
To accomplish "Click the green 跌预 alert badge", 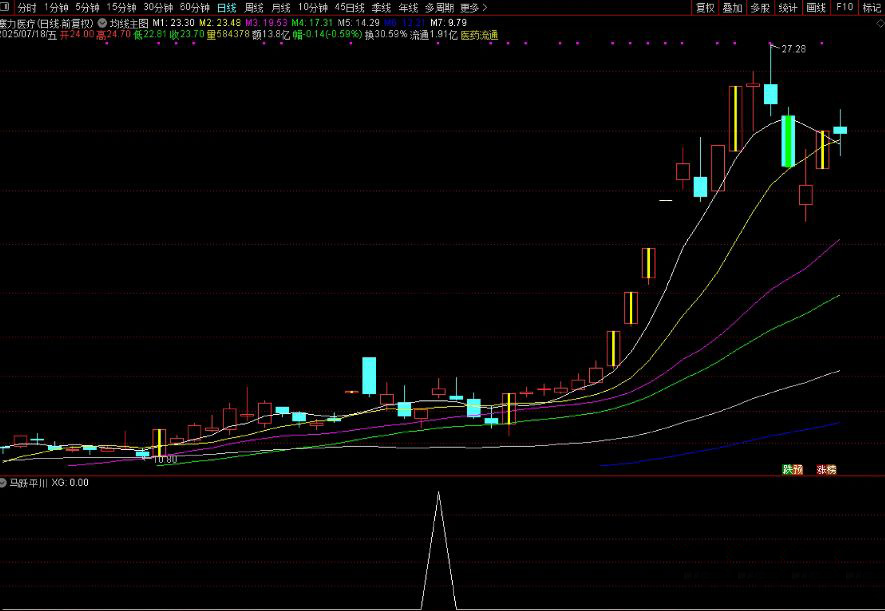I will (792, 469).
